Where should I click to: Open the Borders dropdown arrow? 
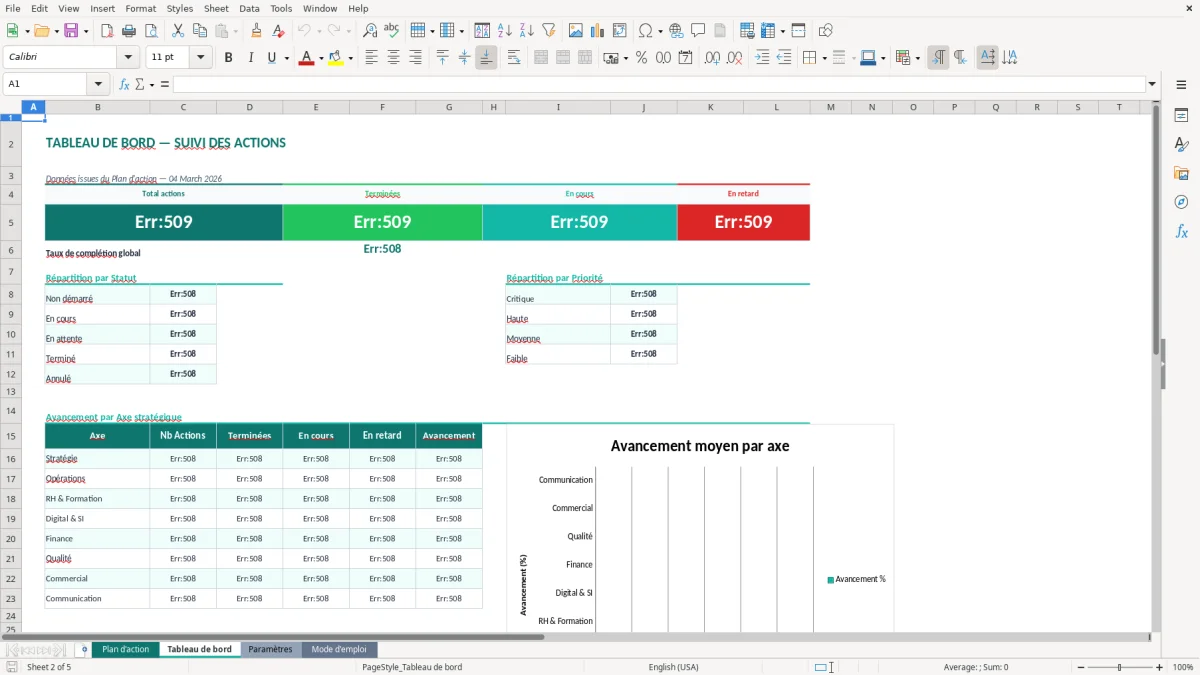click(x=824, y=58)
